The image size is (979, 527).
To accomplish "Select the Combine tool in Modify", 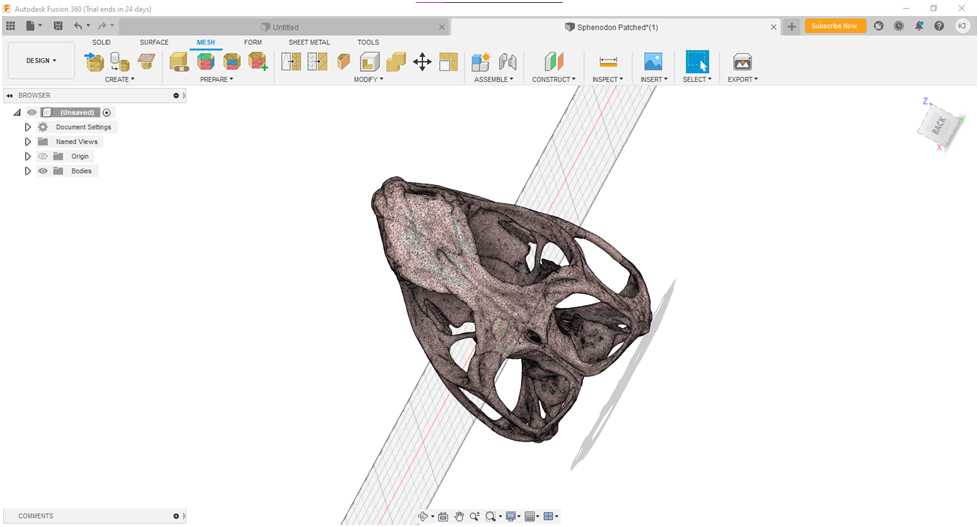I will pyautogui.click(x=396, y=62).
